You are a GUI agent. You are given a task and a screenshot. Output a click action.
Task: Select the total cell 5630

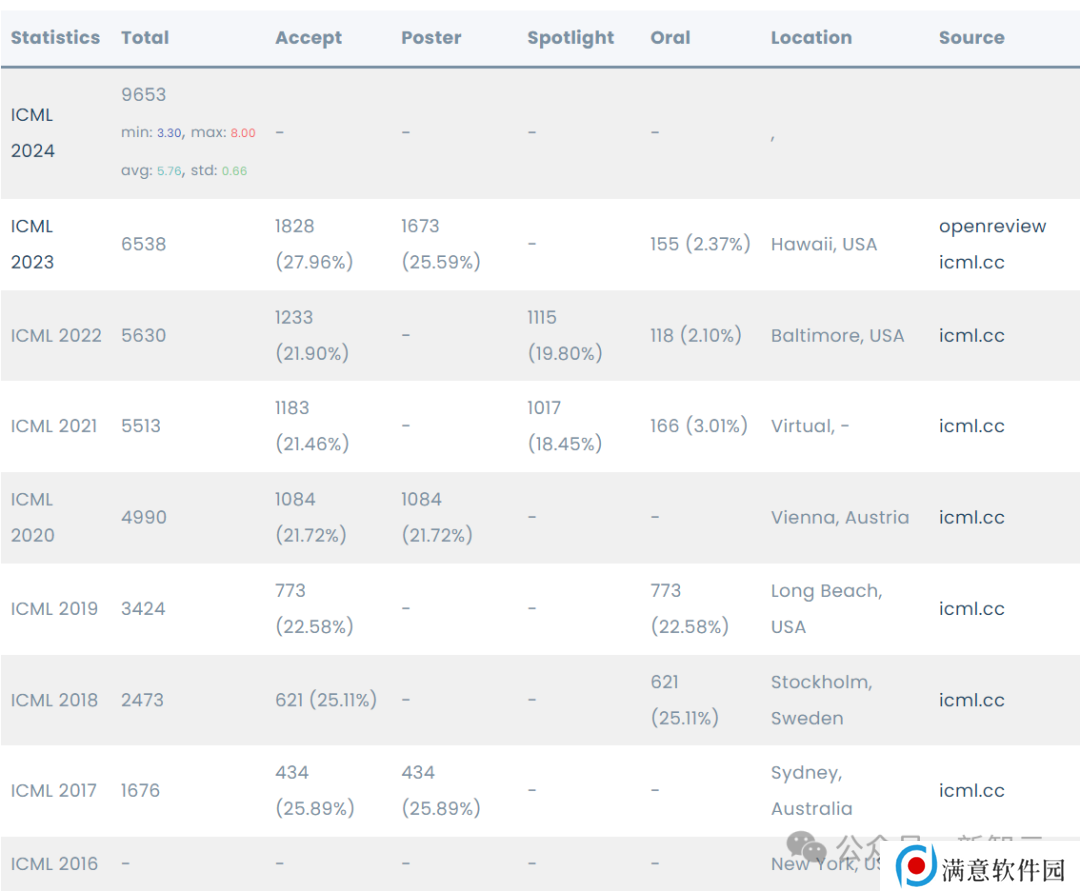pos(143,335)
